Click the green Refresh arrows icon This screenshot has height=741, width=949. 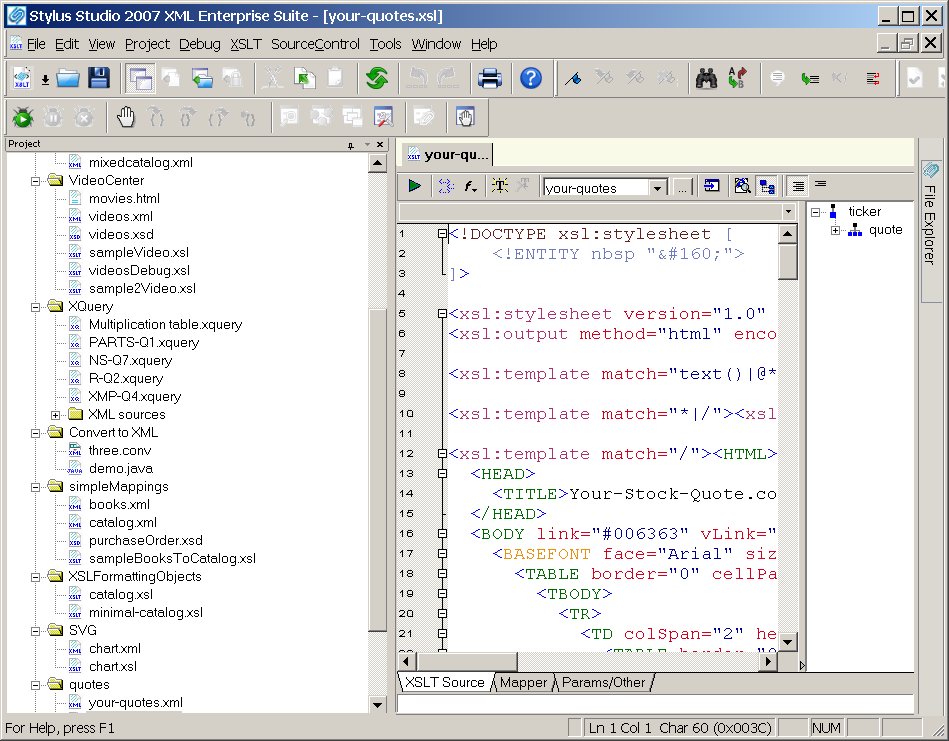[377, 78]
